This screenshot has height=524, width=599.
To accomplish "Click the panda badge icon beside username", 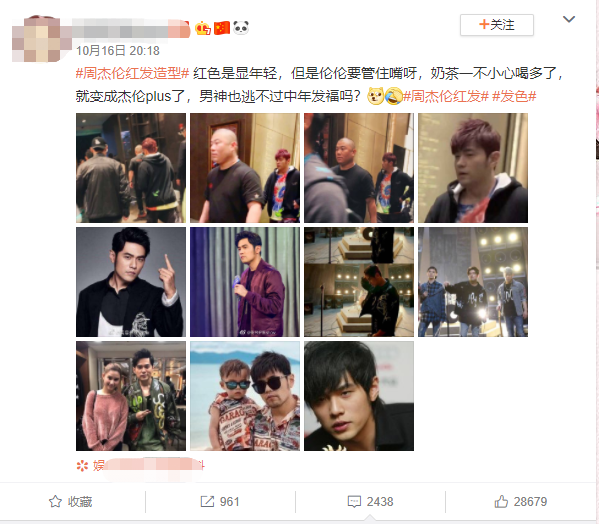I will click(241, 28).
